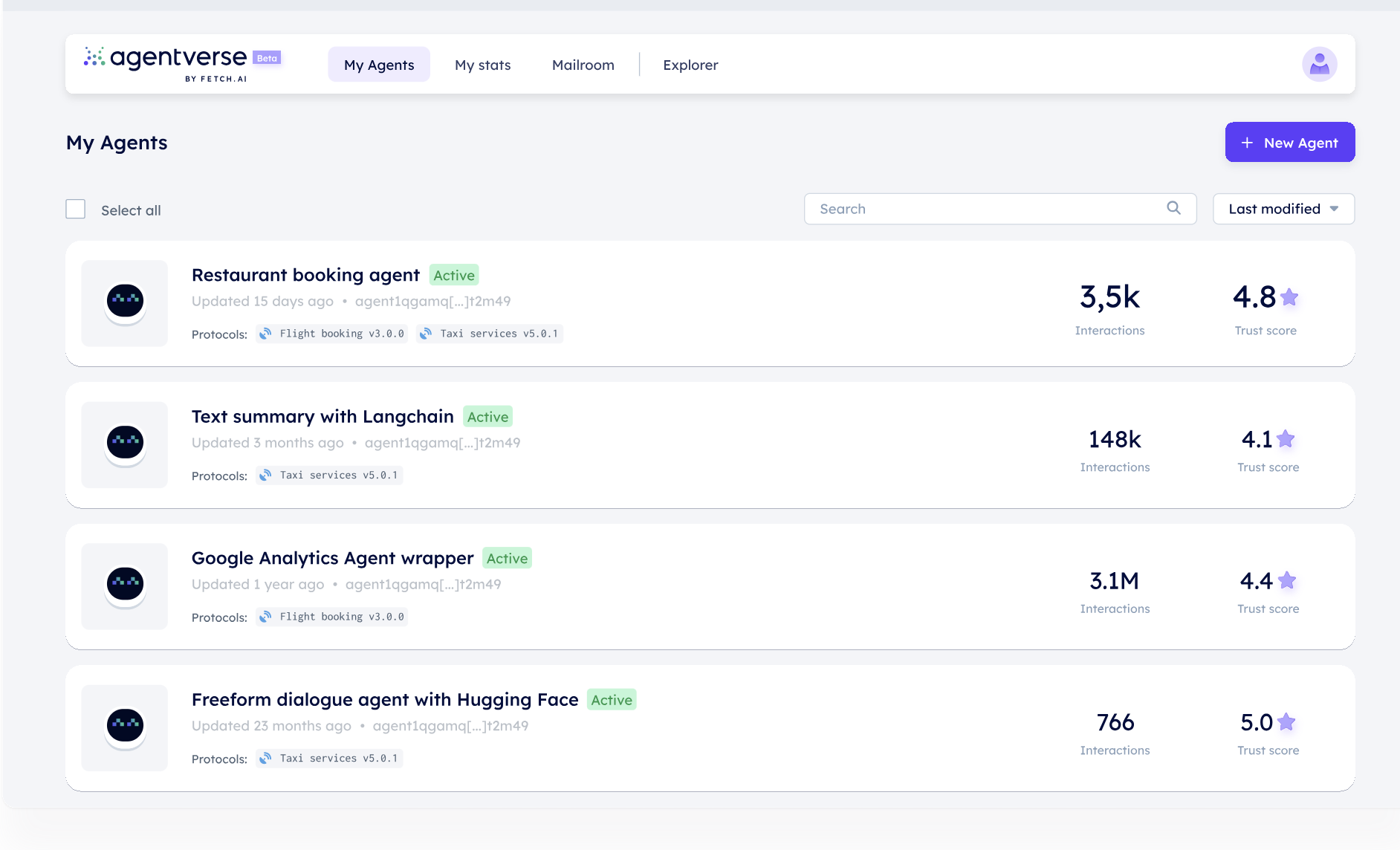
Task: Click the search magnifier icon
Action: 1173,208
